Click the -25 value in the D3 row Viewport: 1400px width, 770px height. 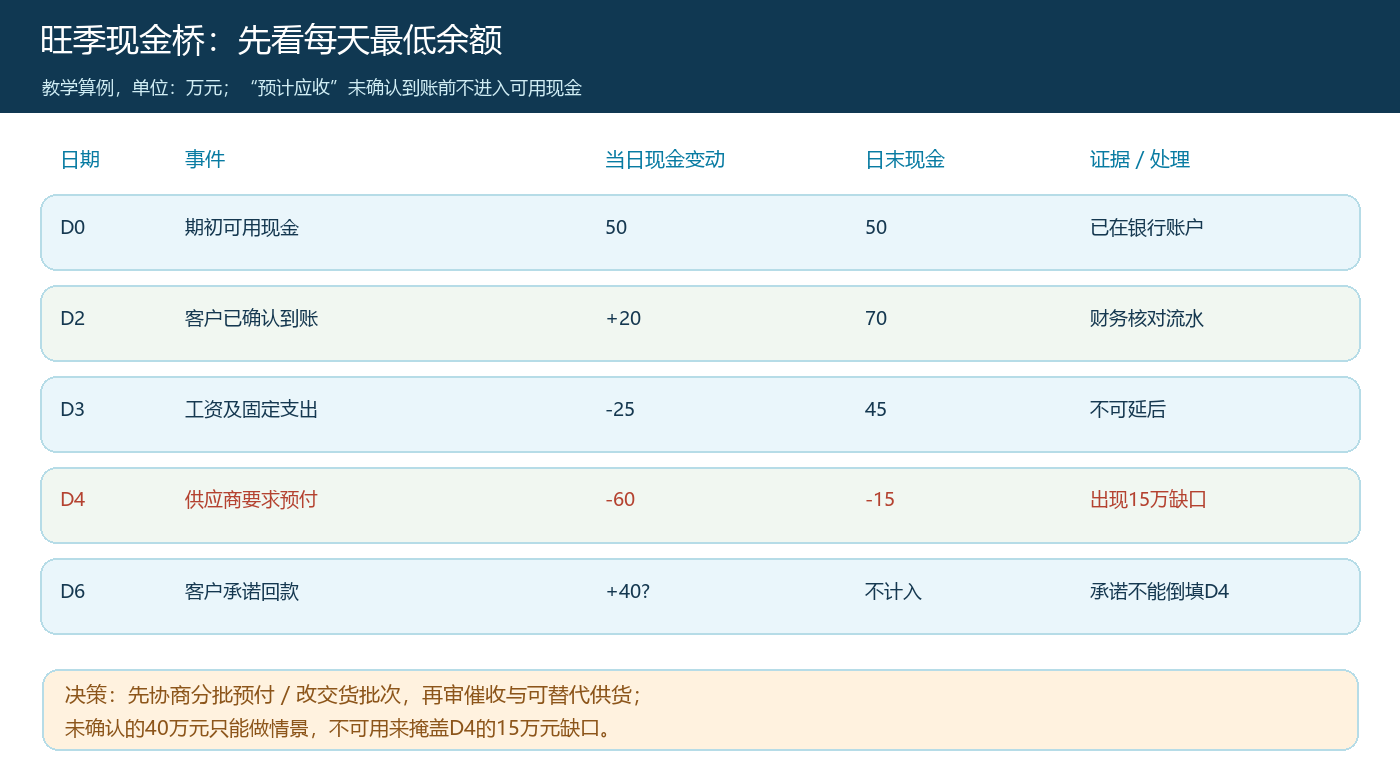[x=620, y=409]
